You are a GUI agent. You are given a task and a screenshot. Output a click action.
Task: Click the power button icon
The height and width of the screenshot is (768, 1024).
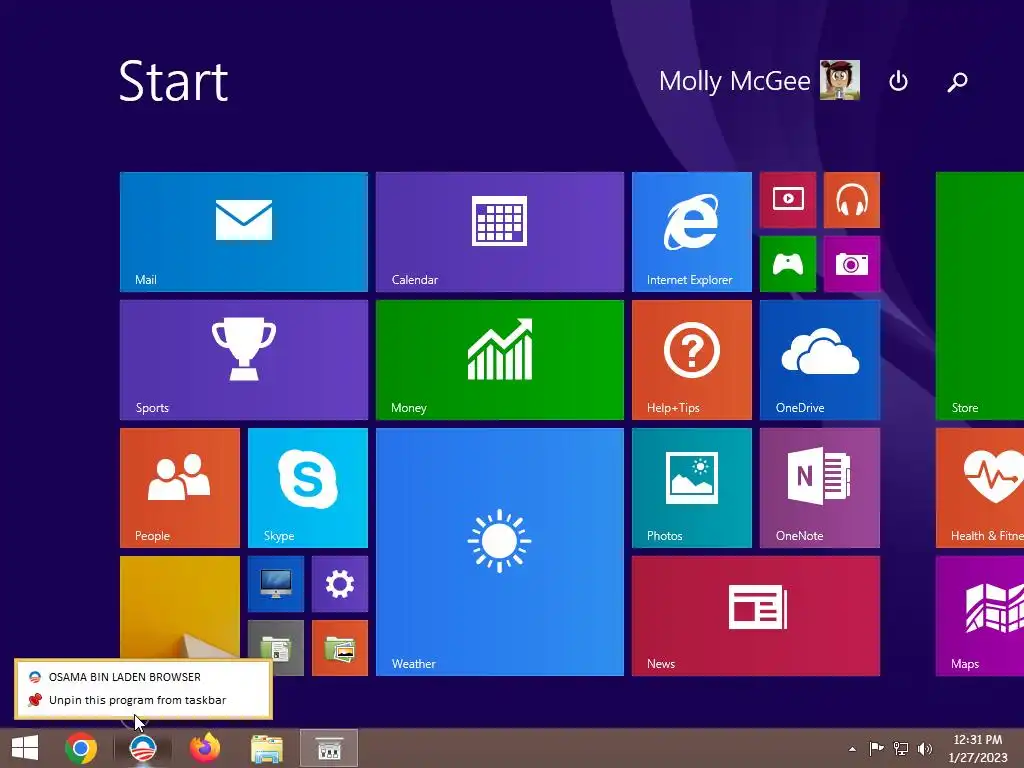(899, 81)
